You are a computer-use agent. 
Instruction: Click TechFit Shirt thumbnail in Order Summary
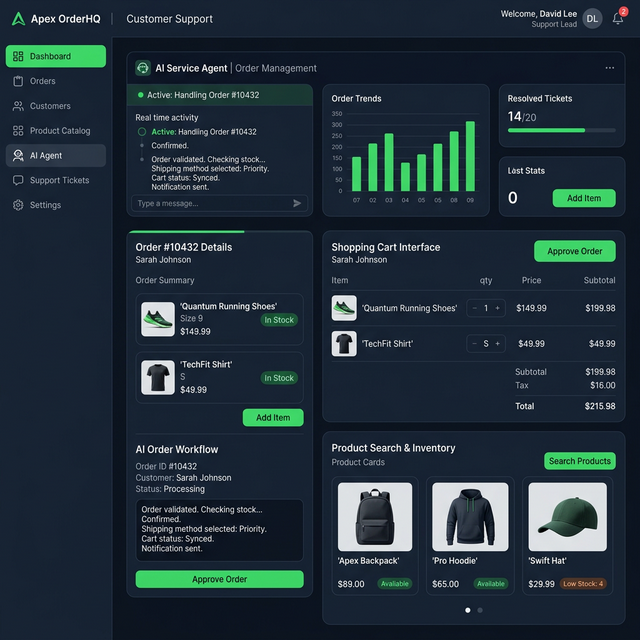158,378
